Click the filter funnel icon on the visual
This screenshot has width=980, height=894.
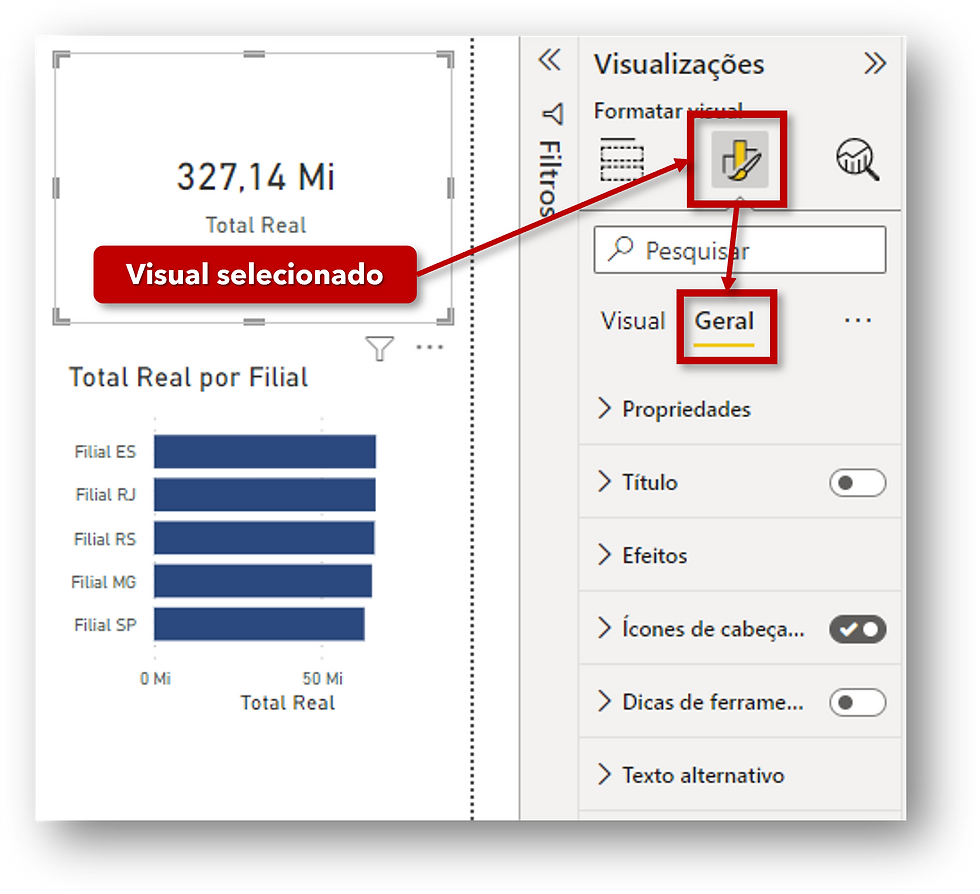tap(379, 348)
